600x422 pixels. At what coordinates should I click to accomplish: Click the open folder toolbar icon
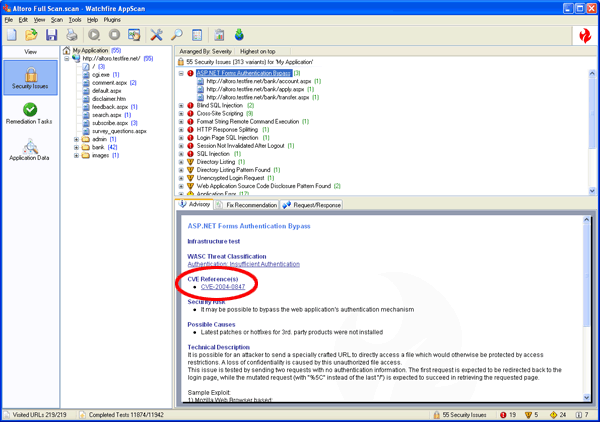pyautogui.click(x=31, y=36)
